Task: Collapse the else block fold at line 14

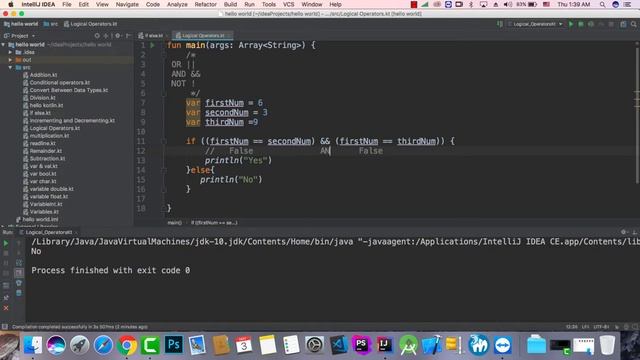Action: click(164, 170)
